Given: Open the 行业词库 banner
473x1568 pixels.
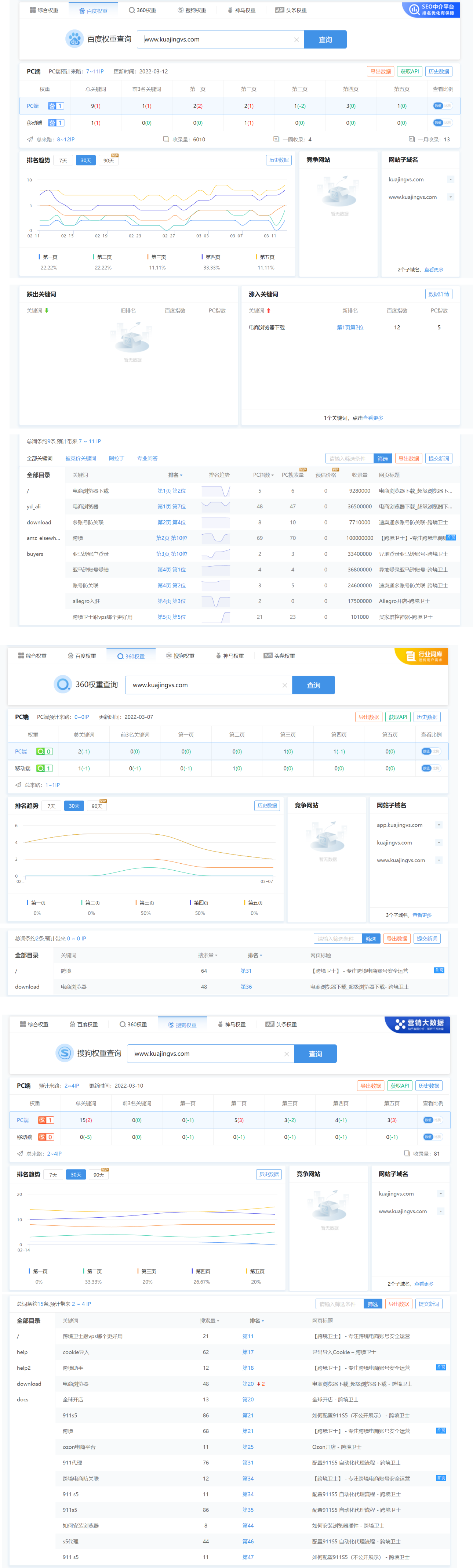Looking at the screenshot, I should coord(421,655).
